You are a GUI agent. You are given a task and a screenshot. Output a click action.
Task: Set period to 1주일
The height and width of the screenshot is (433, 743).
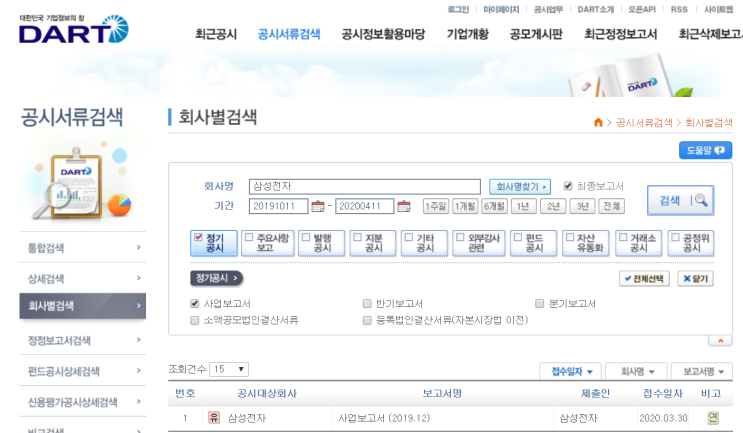(x=435, y=206)
